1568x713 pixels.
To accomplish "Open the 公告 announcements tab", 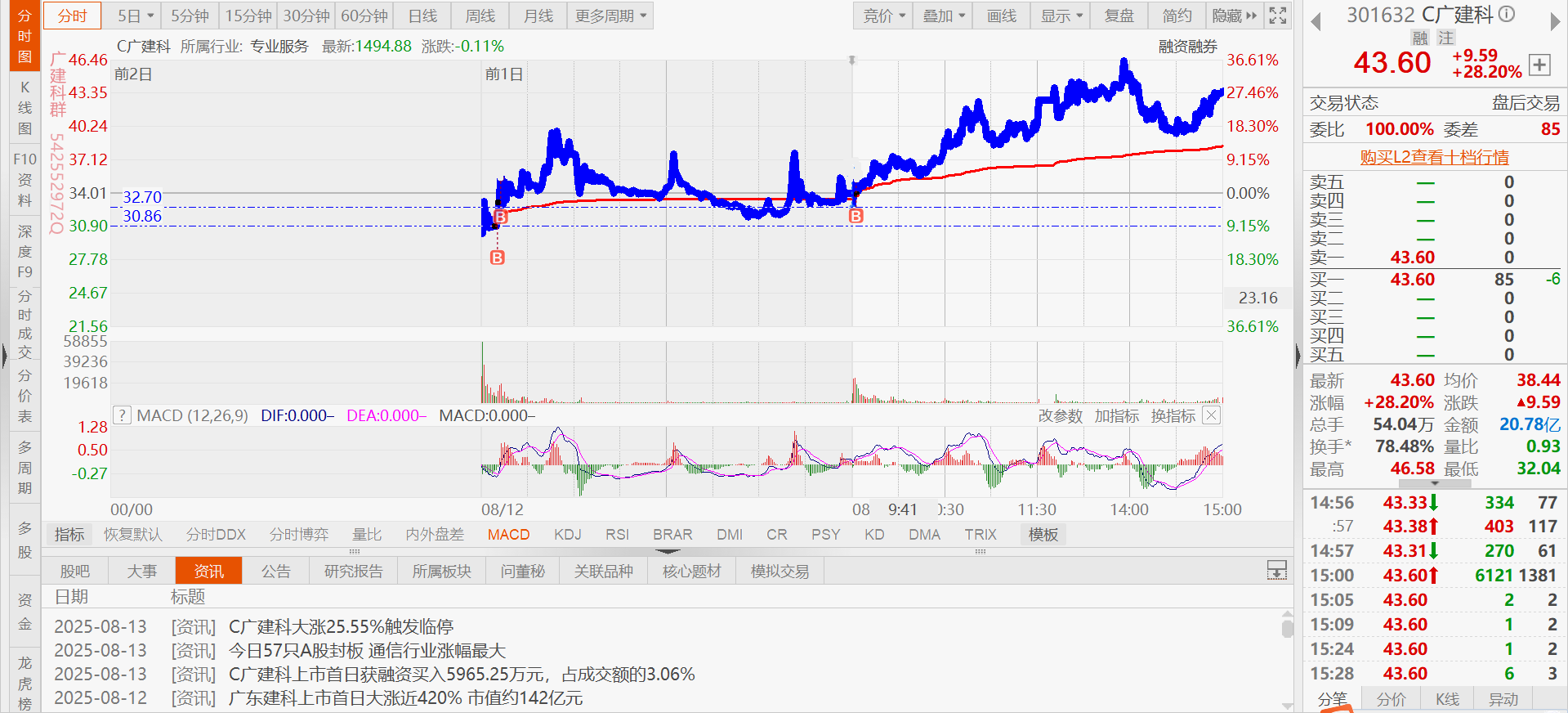I will pos(276,571).
